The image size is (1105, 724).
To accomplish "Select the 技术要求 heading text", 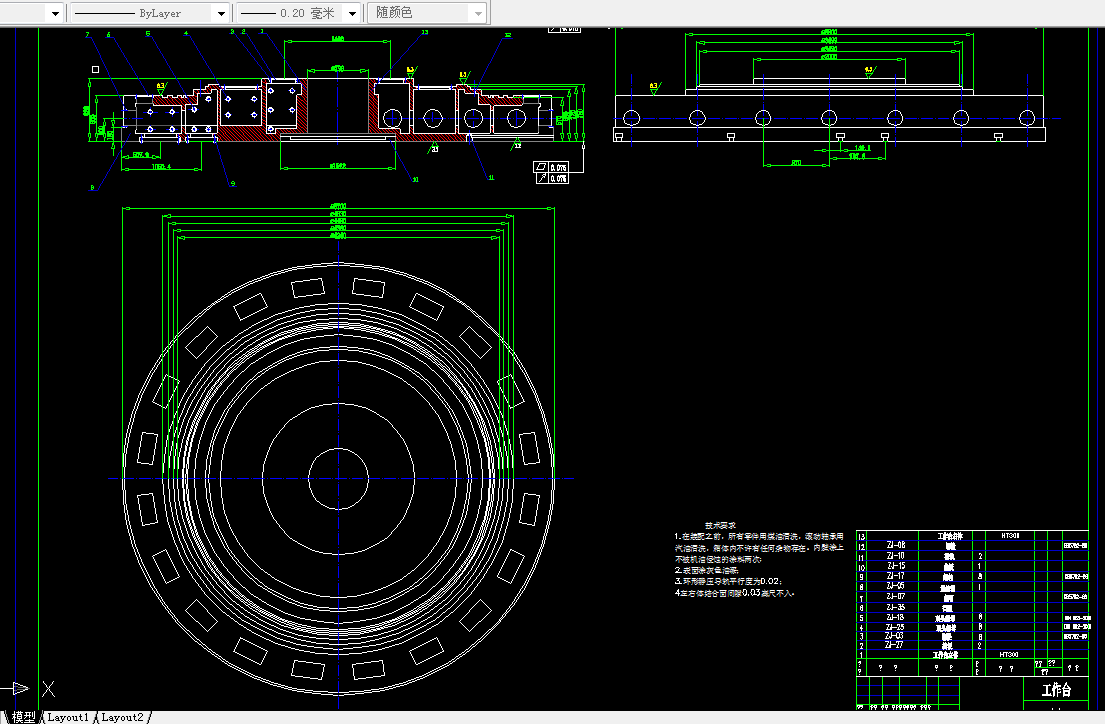I will [x=720, y=525].
